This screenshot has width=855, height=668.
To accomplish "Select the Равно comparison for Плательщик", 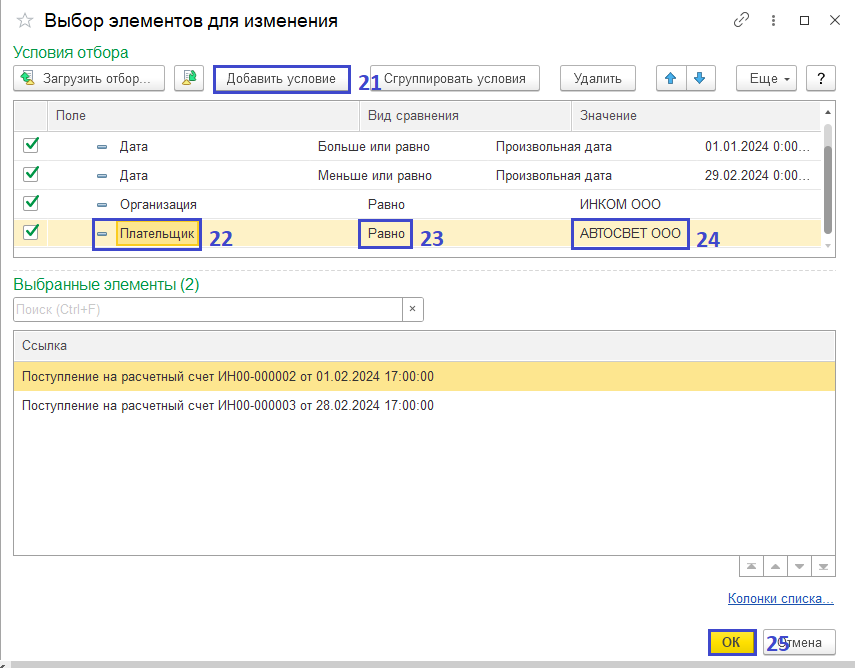I will (x=386, y=234).
